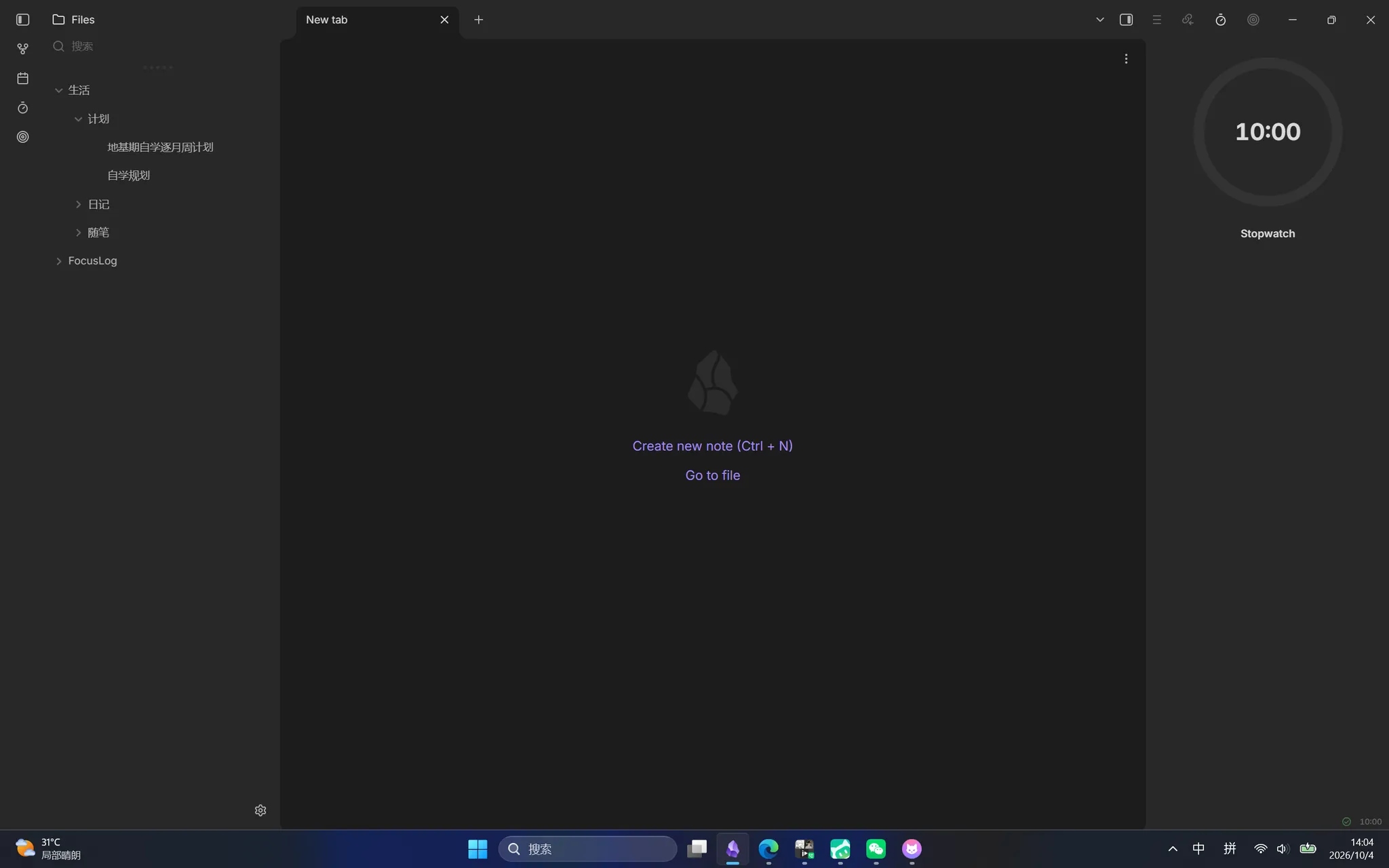Open settings gear in sidebar
Viewport: 1389px width, 868px height.
260,810
